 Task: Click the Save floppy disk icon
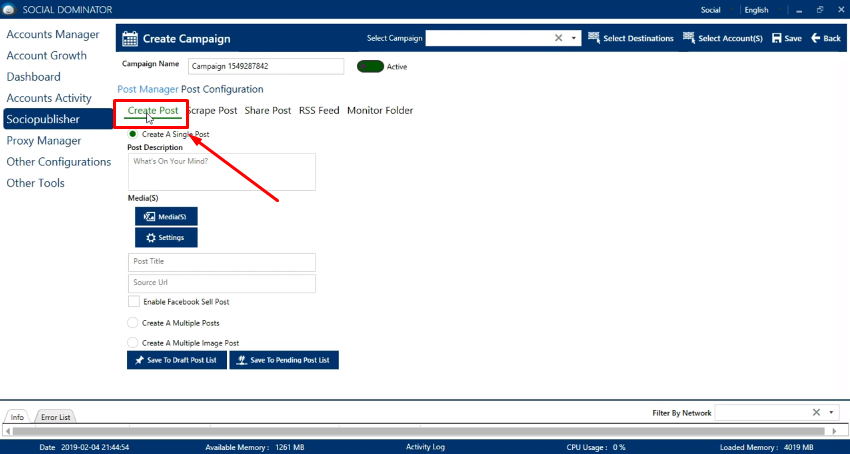pyautogui.click(x=777, y=39)
